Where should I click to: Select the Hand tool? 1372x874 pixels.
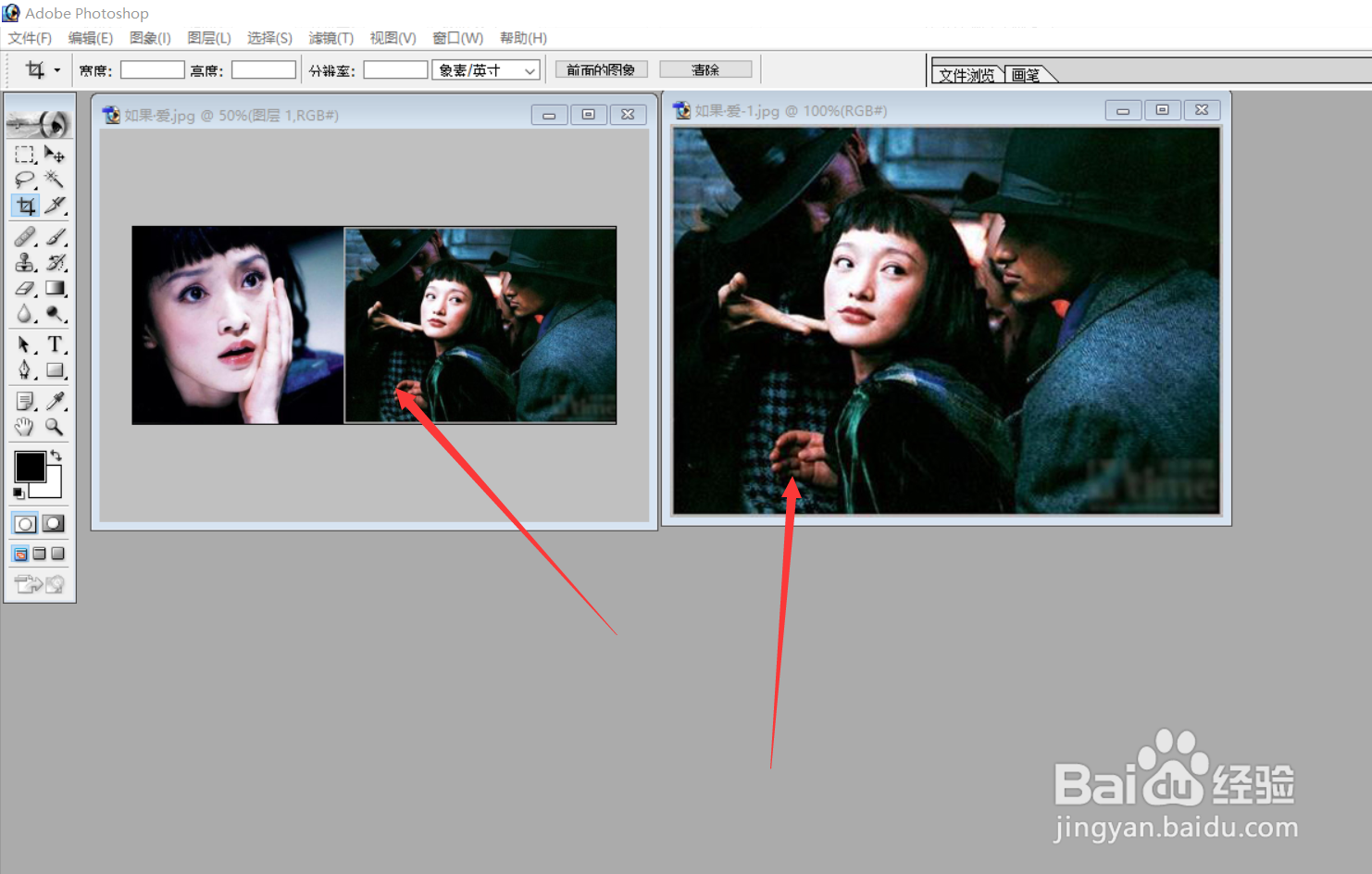pyautogui.click(x=25, y=427)
